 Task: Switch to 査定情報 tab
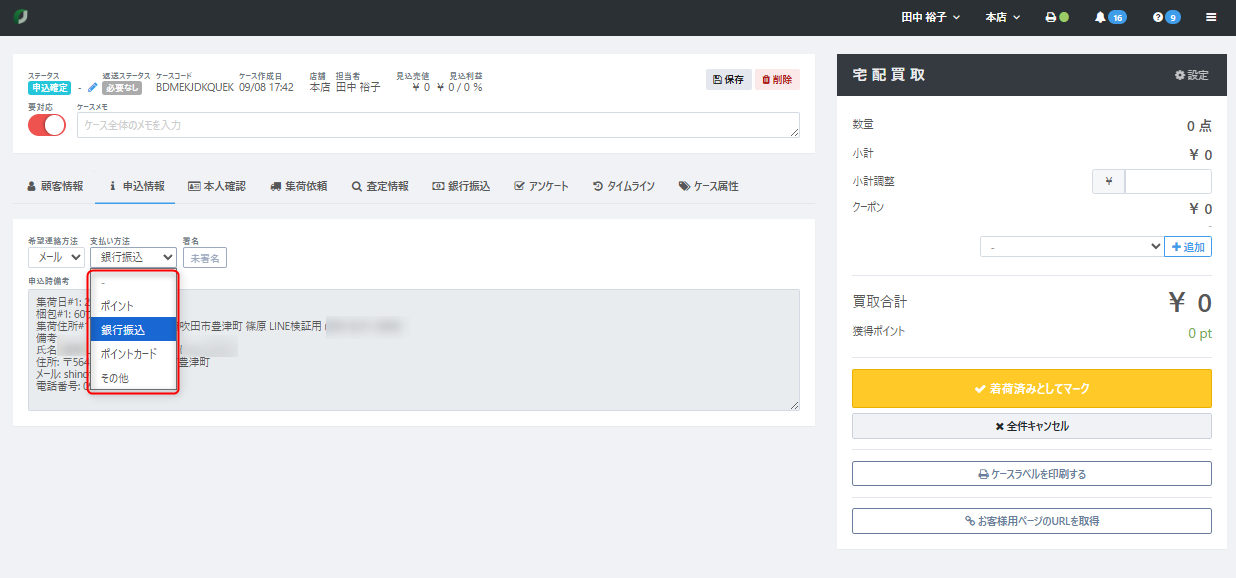(x=380, y=186)
